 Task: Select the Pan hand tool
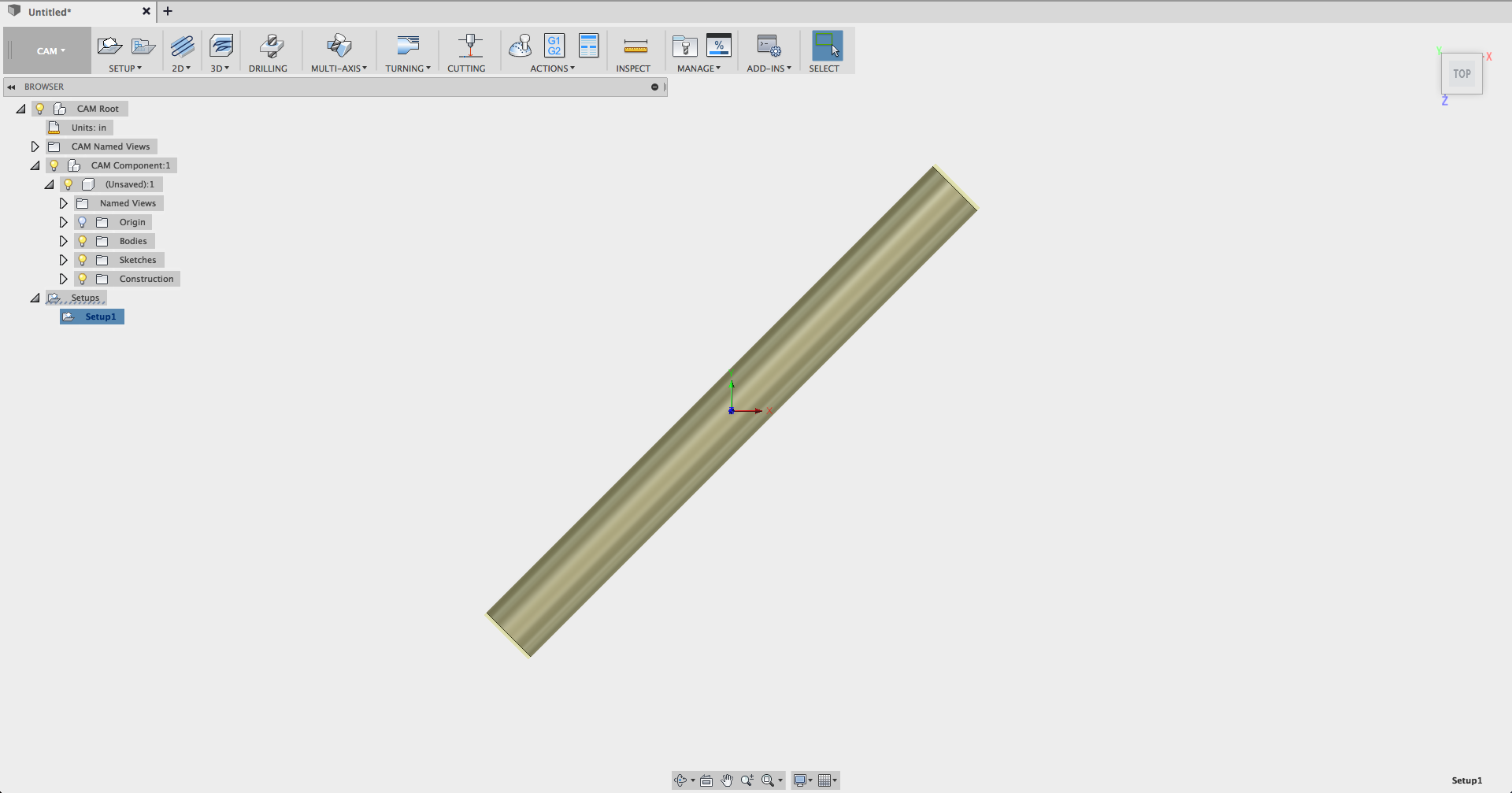[x=726, y=780]
